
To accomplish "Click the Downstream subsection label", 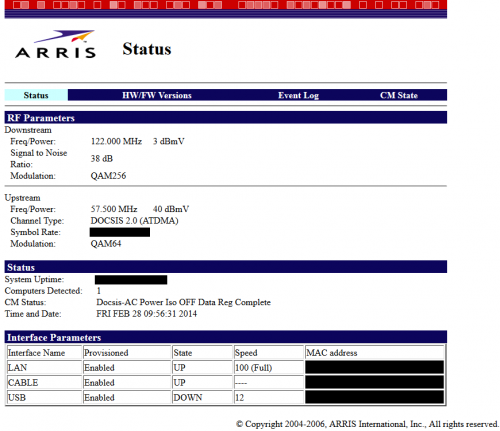I will click(28, 130).
